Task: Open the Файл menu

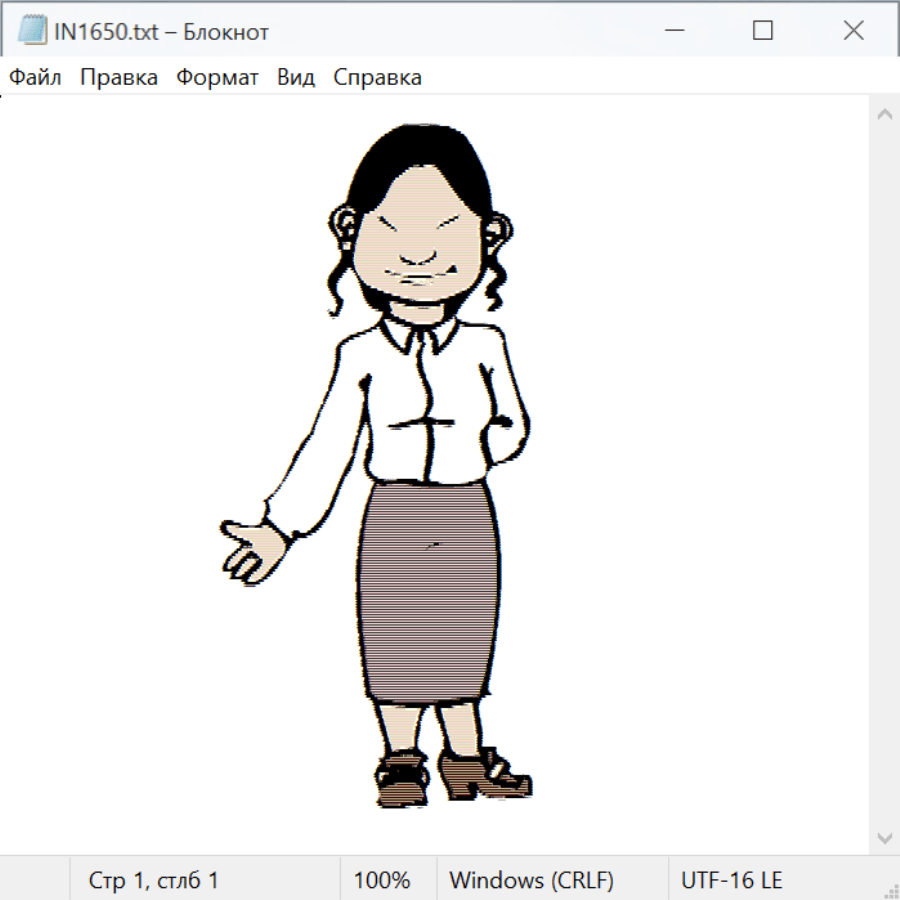Action: pyautogui.click(x=35, y=78)
